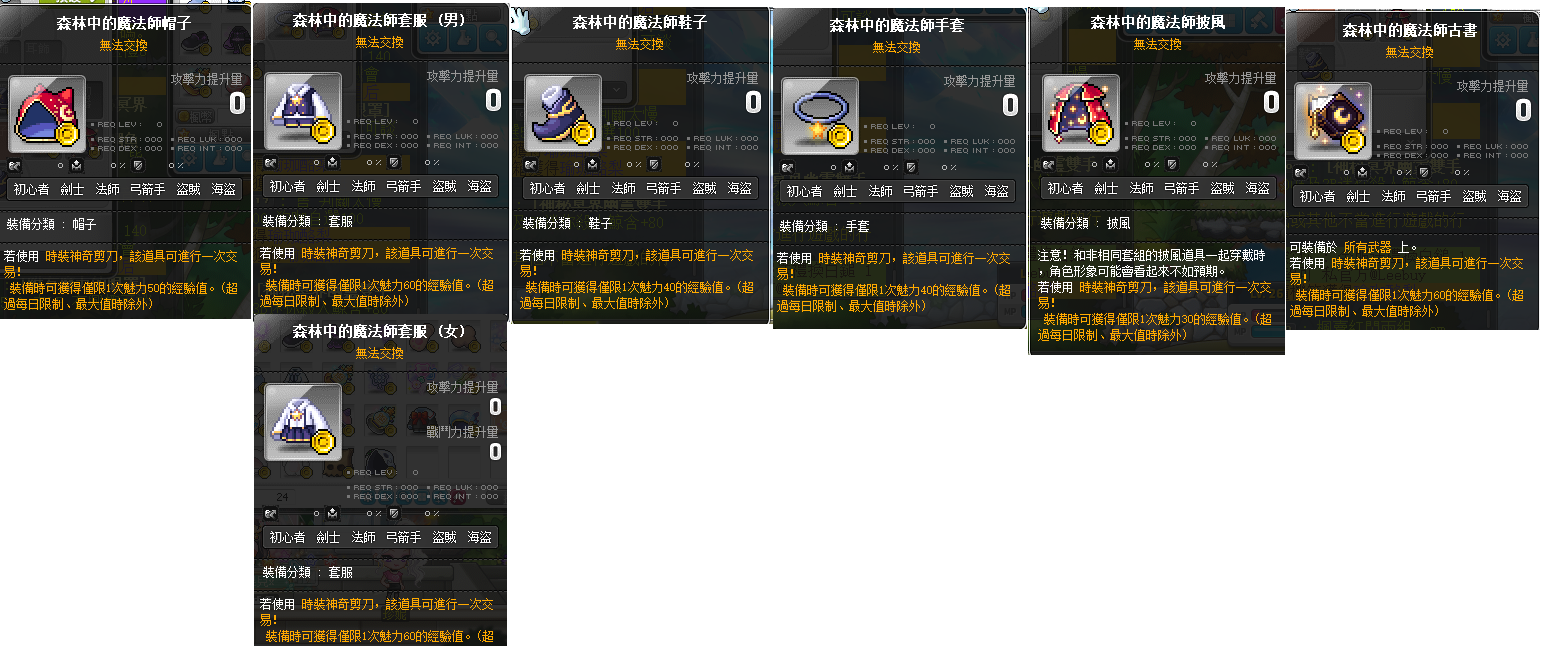Viewport: 1542px width, 646px height.
Task: Click 無法交換 label under cape title
Action: [x=1157, y=44]
